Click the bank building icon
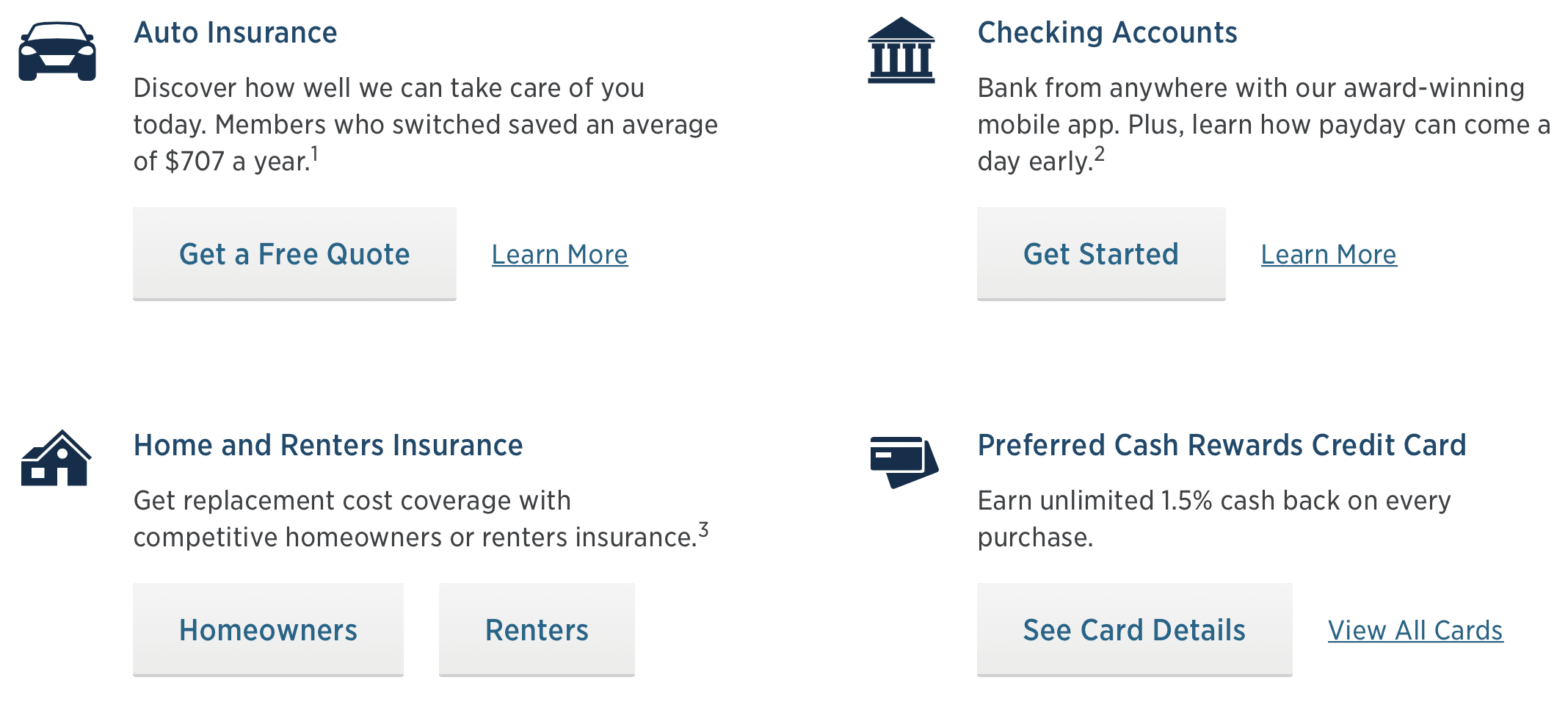 pyautogui.click(x=901, y=51)
